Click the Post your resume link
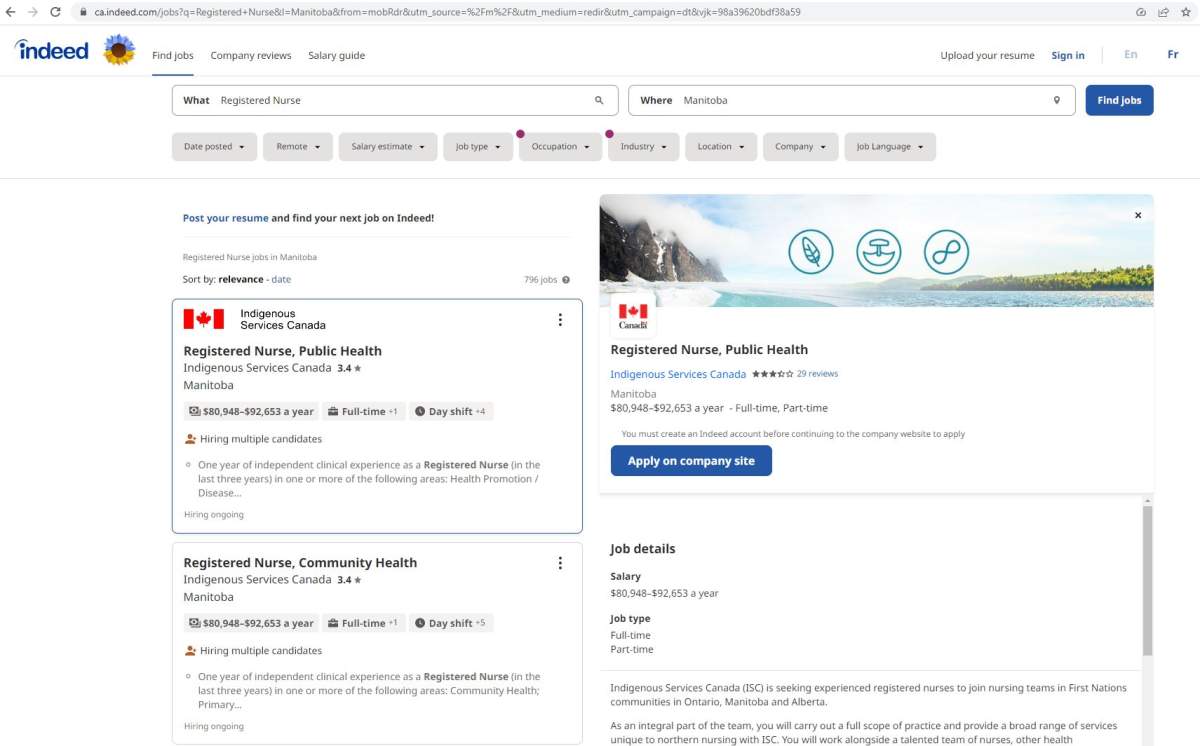Viewport: 1200px width, 746px height. click(x=225, y=218)
